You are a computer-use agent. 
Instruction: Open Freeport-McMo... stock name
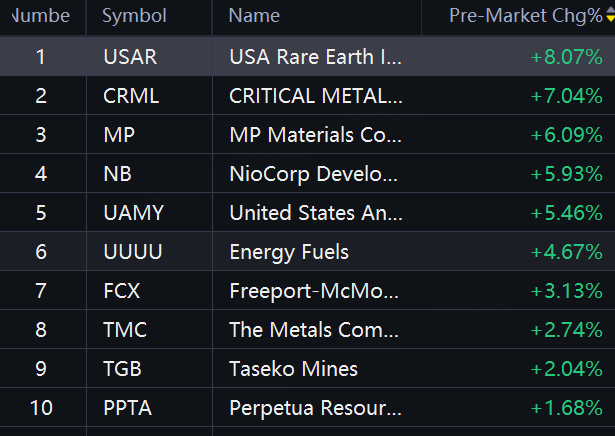pos(314,291)
